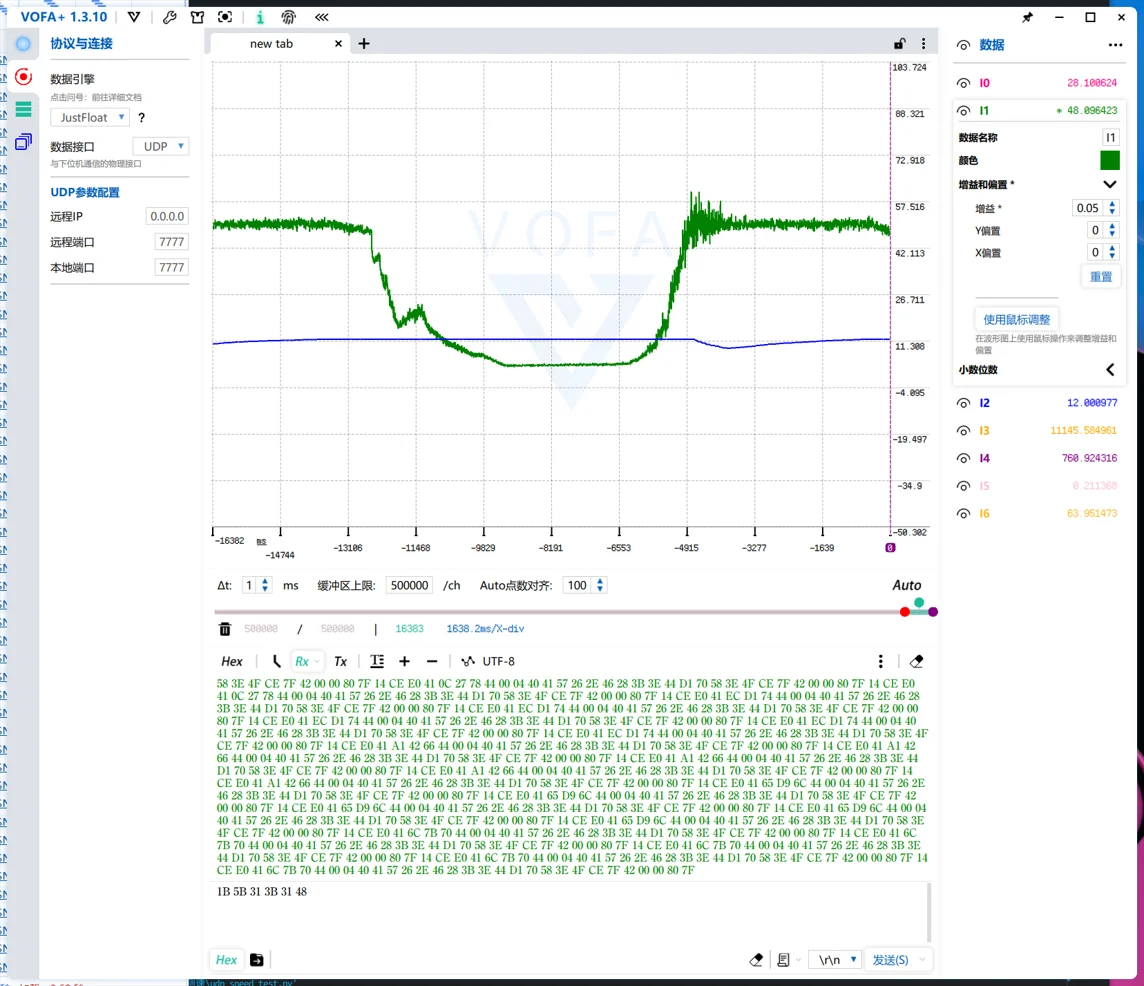1144x986 pixels.
Task: Click the fingerprint icon in title bar
Action: pos(289,17)
